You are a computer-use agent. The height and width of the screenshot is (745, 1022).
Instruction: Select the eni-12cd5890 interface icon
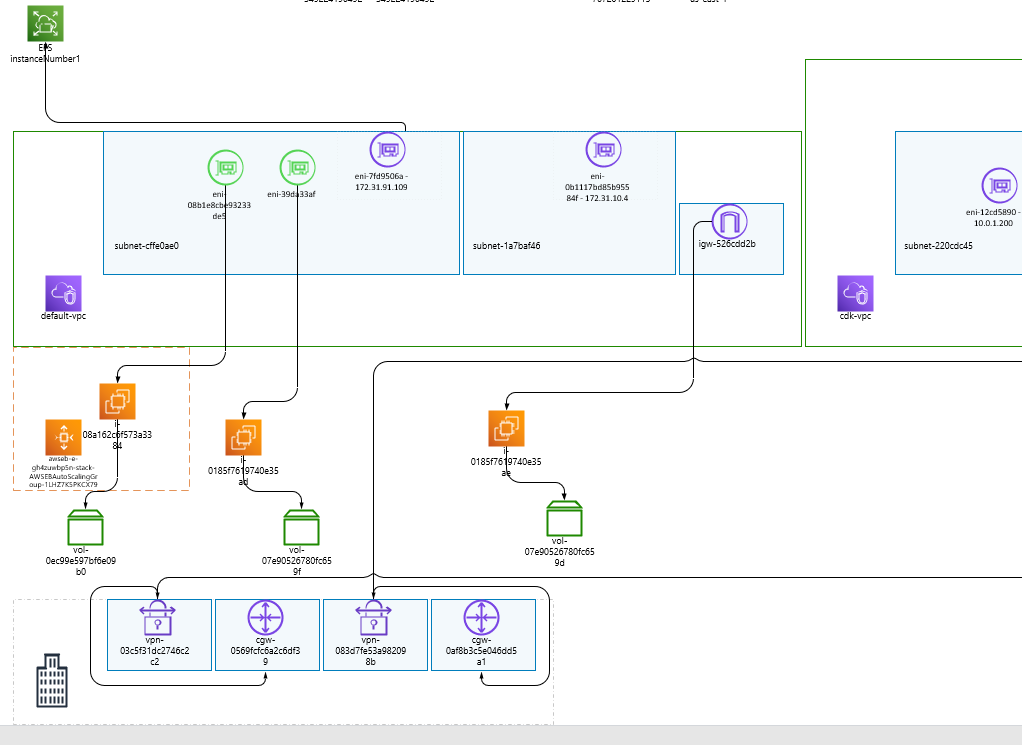1000,186
